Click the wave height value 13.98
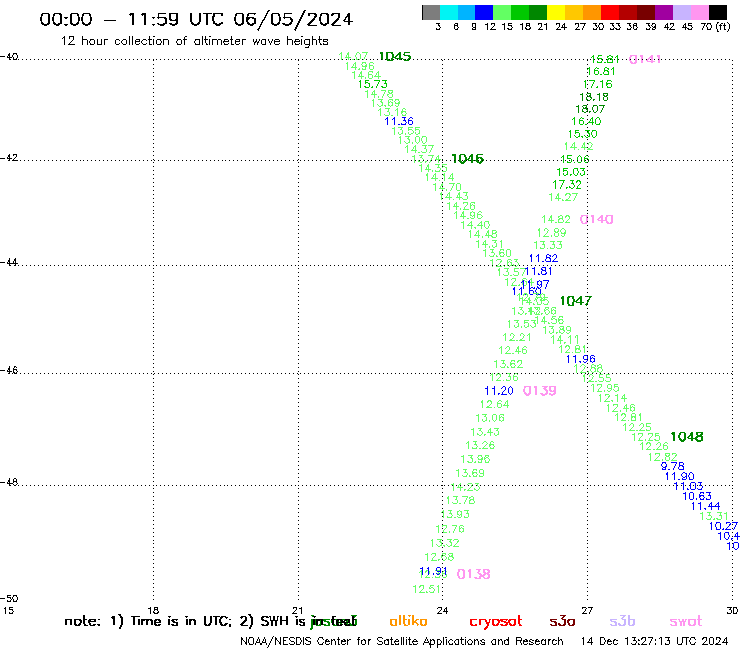The image size is (740, 650). (x=475, y=459)
